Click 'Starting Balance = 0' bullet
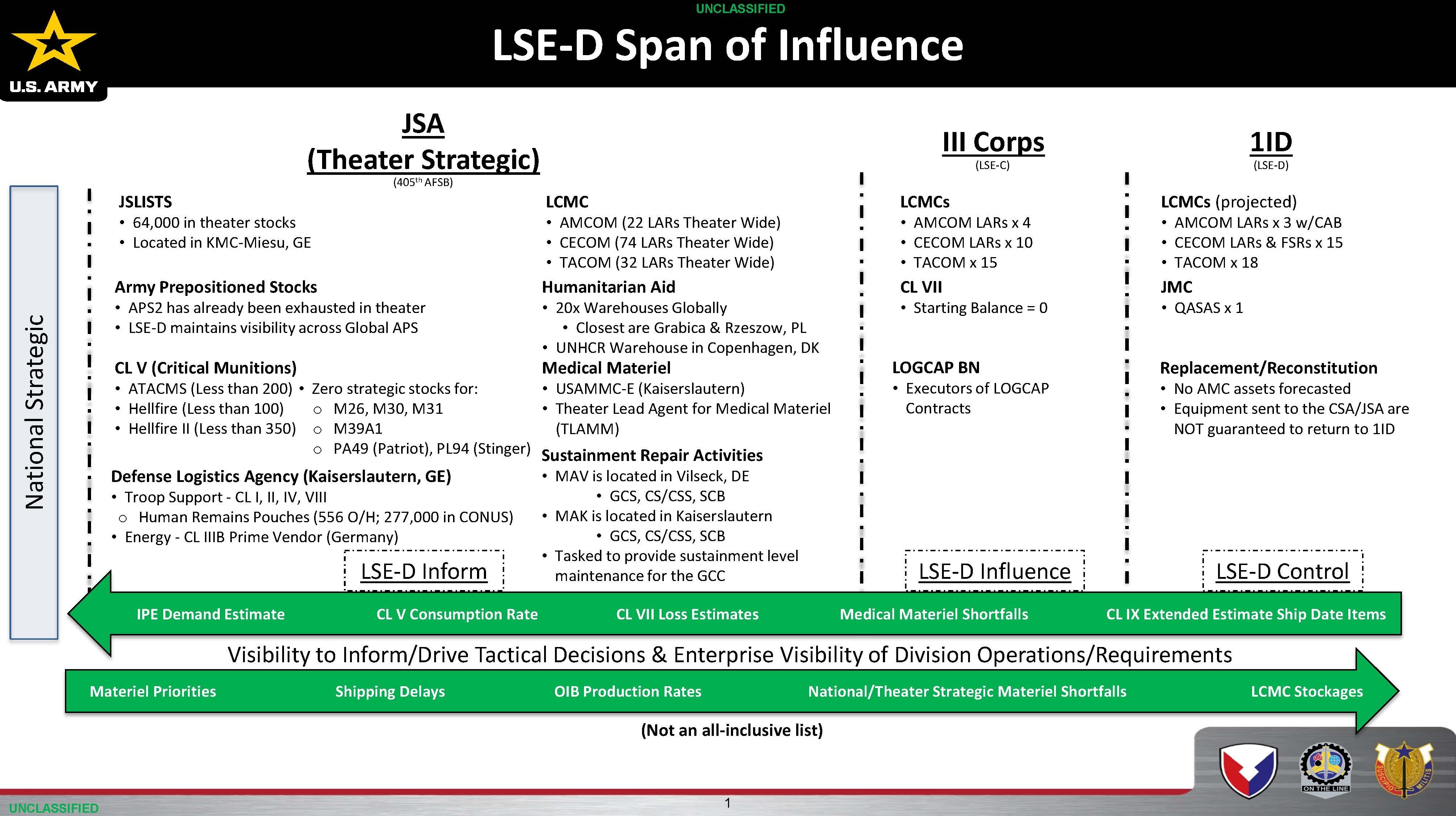Image resolution: width=1456 pixels, height=816 pixels. [x=981, y=308]
